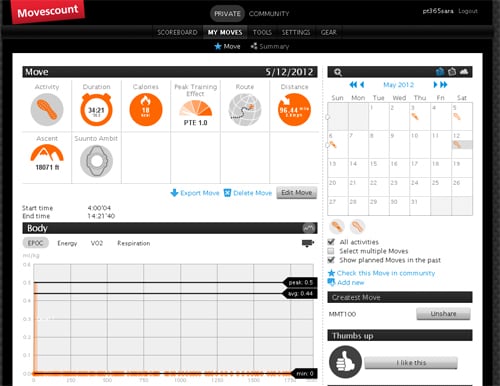Click the calendar search magnifier icon
The width and height of the screenshot is (500, 386).
click(338, 72)
